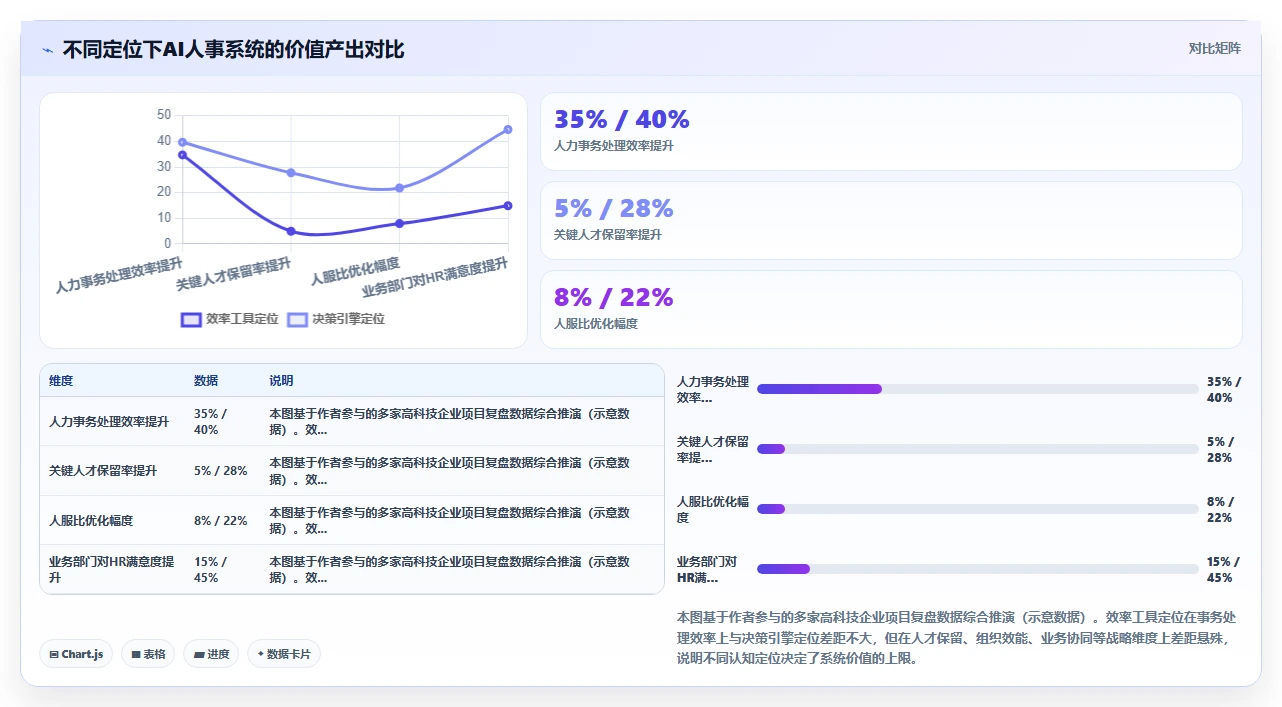
Task: Click 效率工具定位 point at 人服比优化幅度
Action: coord(400,223)
